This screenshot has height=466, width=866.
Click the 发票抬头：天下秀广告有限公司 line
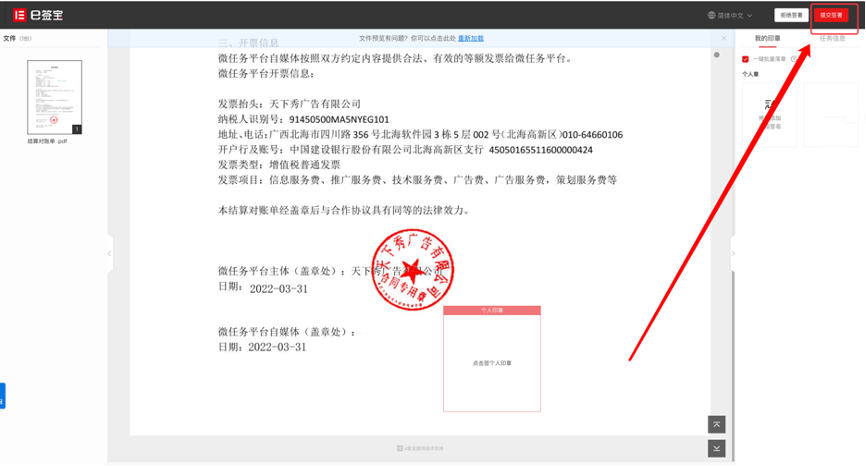click(289, 104)
